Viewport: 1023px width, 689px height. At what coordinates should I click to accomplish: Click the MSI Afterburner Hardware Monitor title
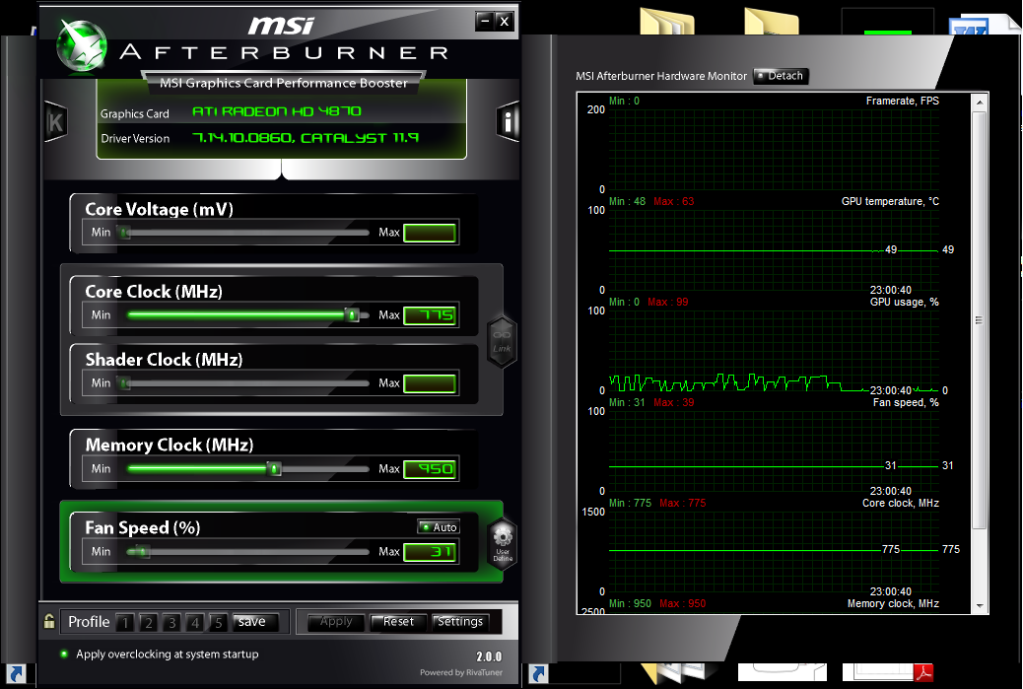click(661, 76)
